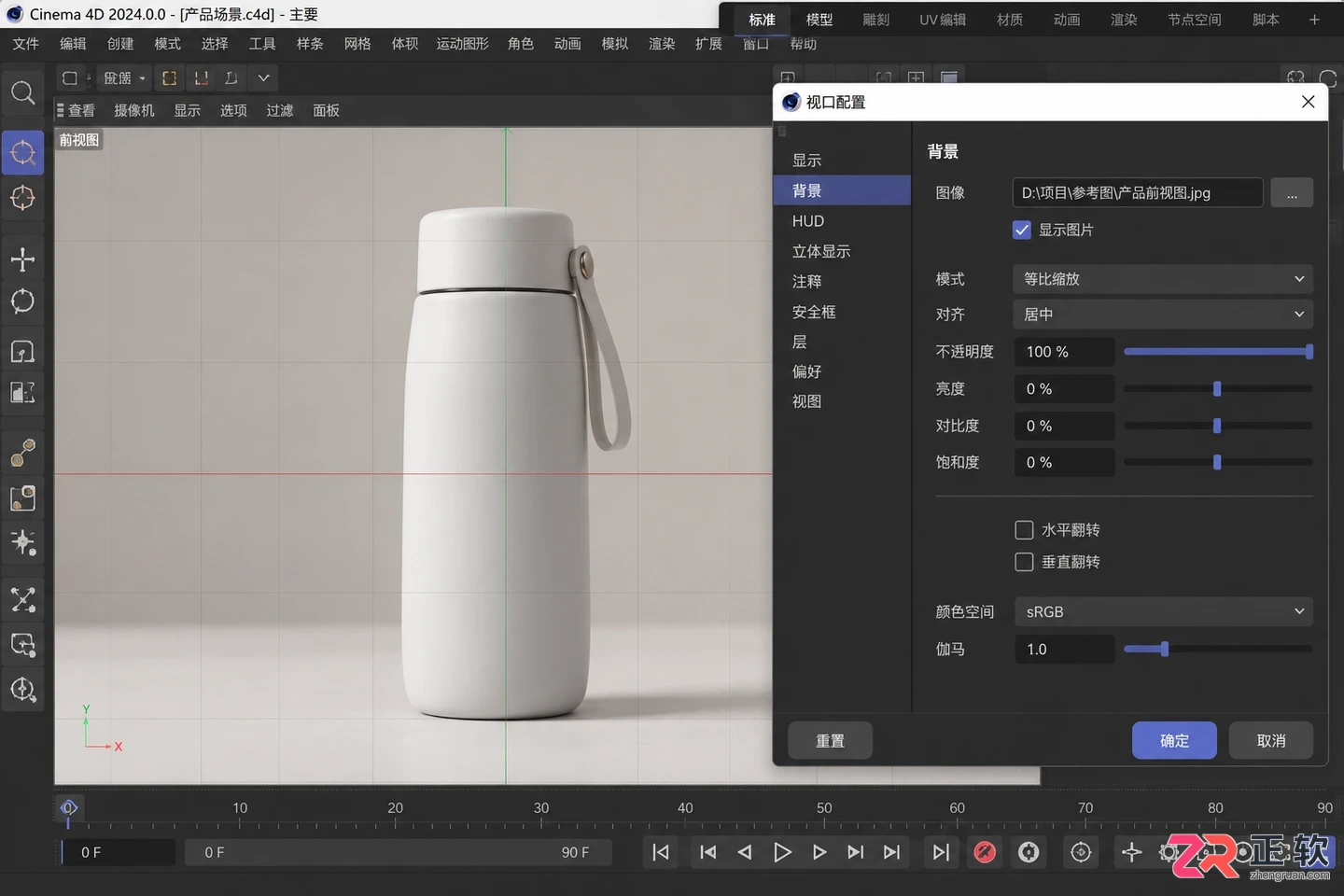Select the 显示 category in 视口配置
The image size is (1344, 896).
842,161
